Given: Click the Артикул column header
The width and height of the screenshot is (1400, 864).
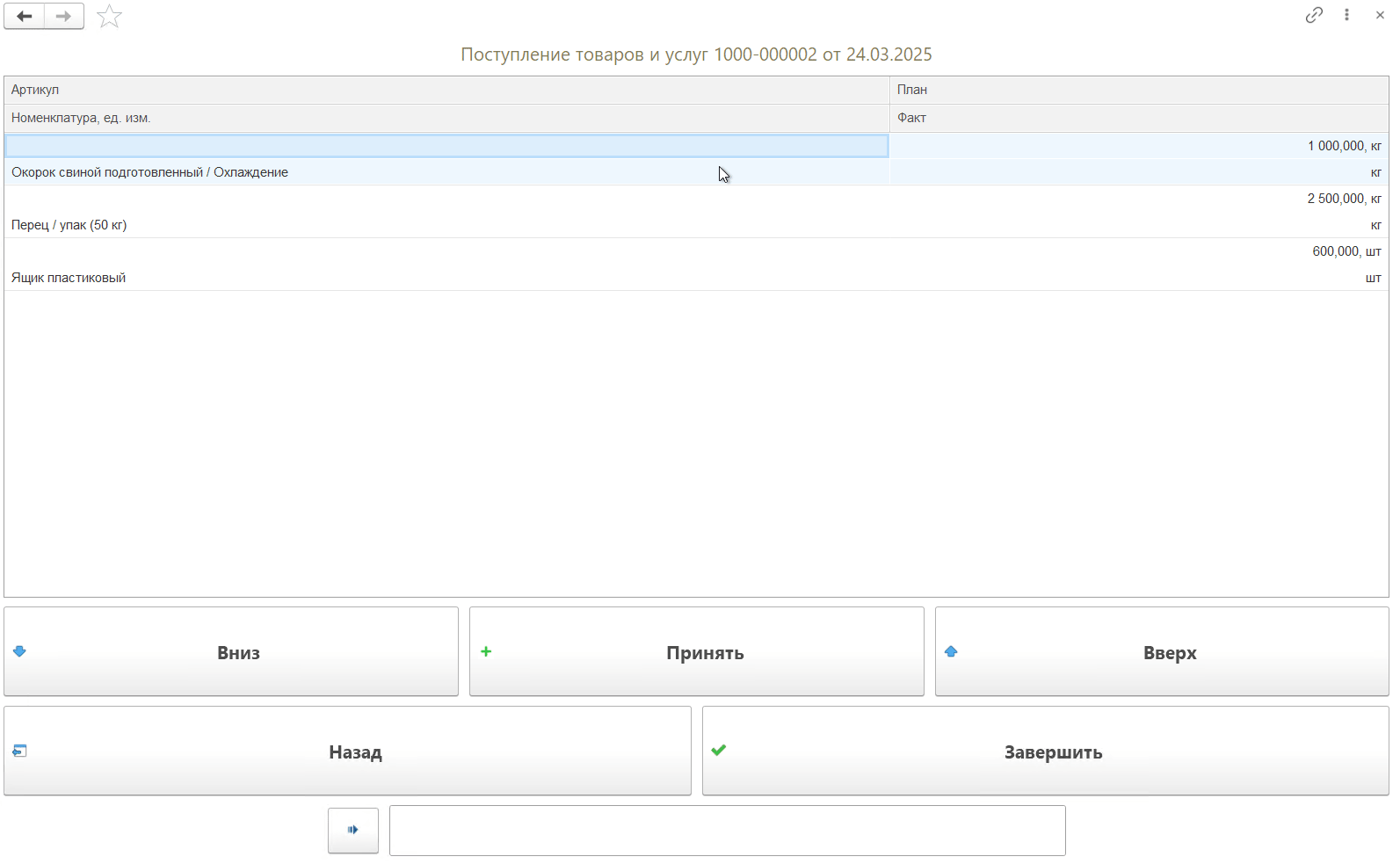Looking at the screenshot, I should (35, 90).
